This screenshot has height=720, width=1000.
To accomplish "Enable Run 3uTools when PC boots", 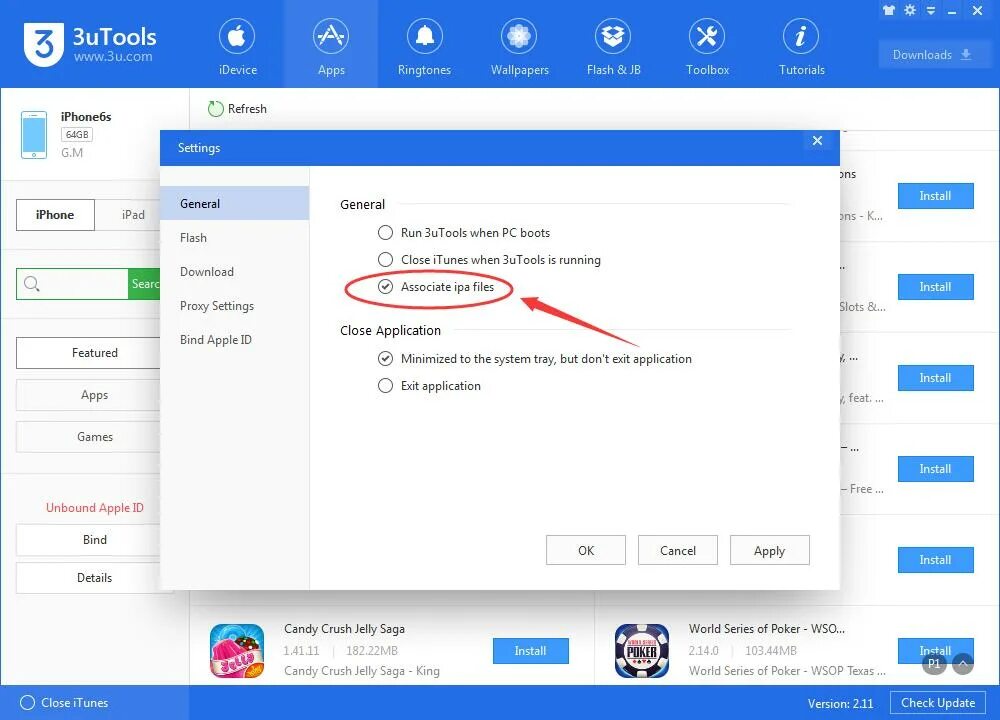I will [385, 233].
